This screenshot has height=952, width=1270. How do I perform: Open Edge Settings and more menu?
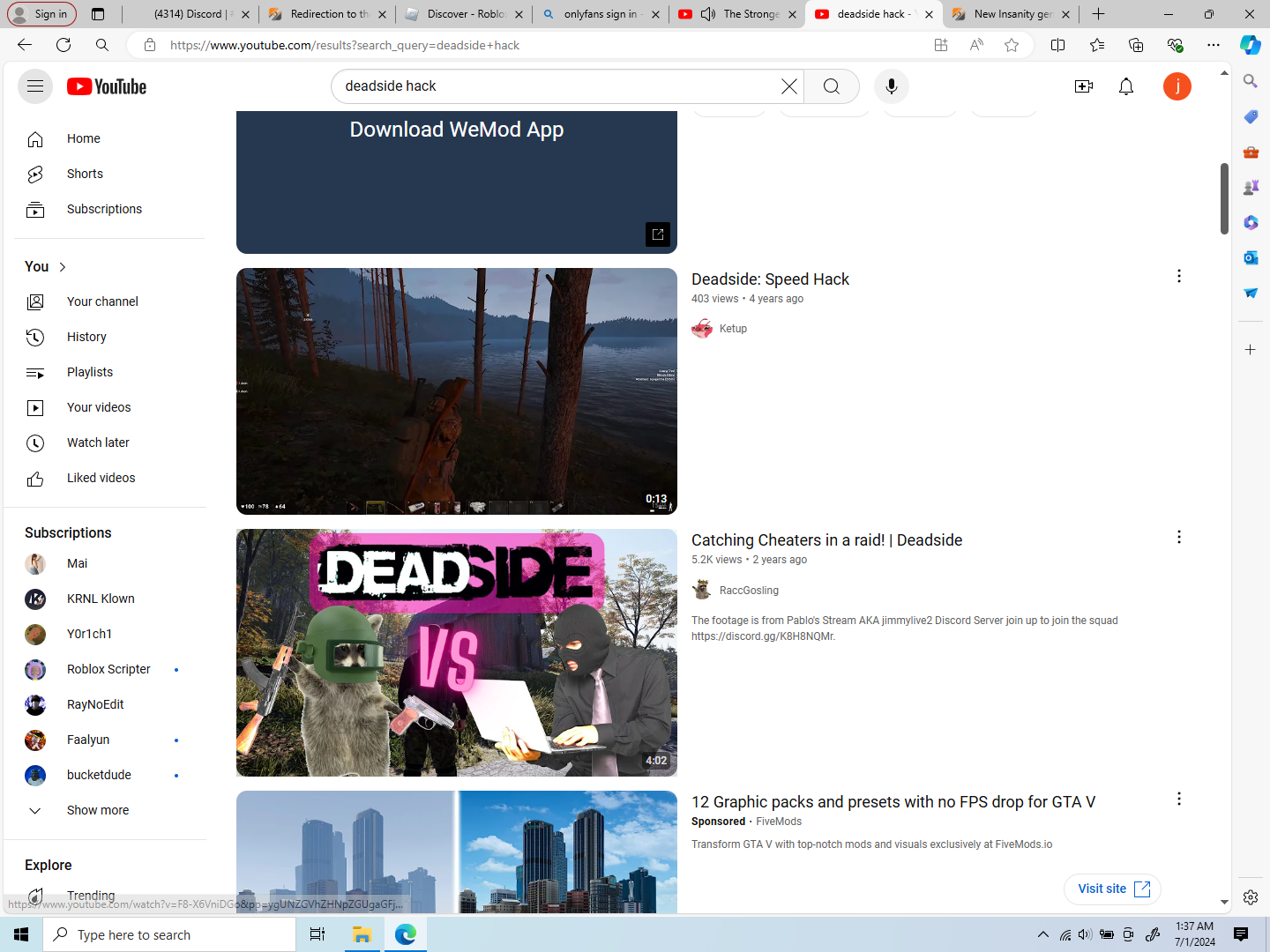[1214, 45]
